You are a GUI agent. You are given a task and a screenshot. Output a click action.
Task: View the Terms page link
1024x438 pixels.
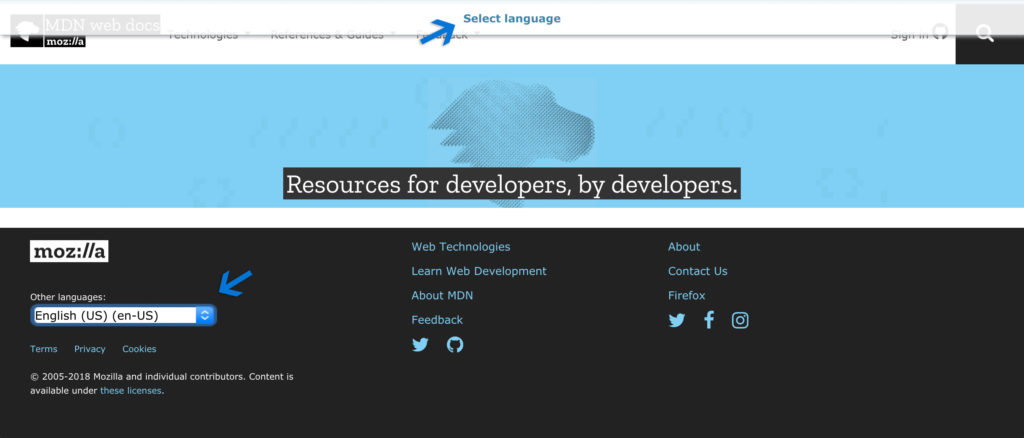coord(44,349)
